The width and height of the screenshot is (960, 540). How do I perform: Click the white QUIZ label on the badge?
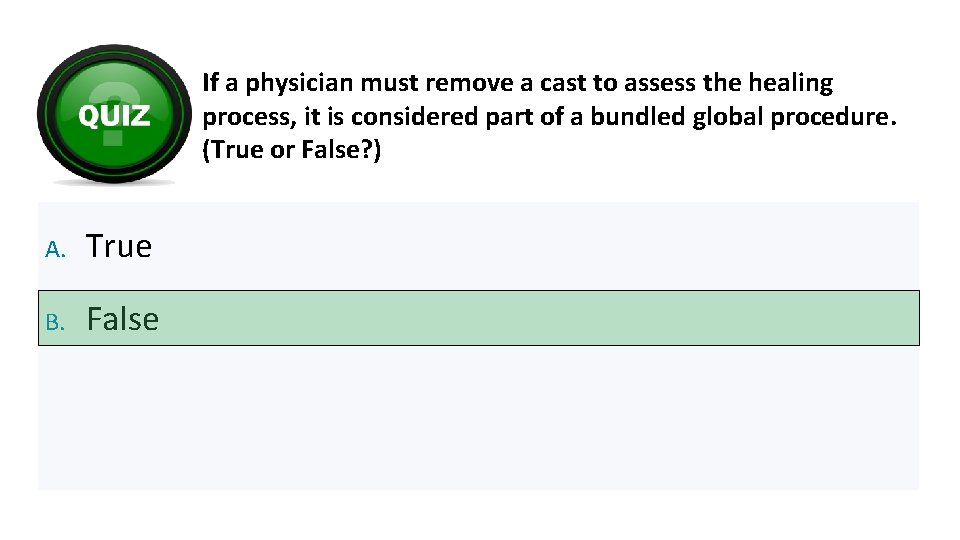(x=114, y=116)
